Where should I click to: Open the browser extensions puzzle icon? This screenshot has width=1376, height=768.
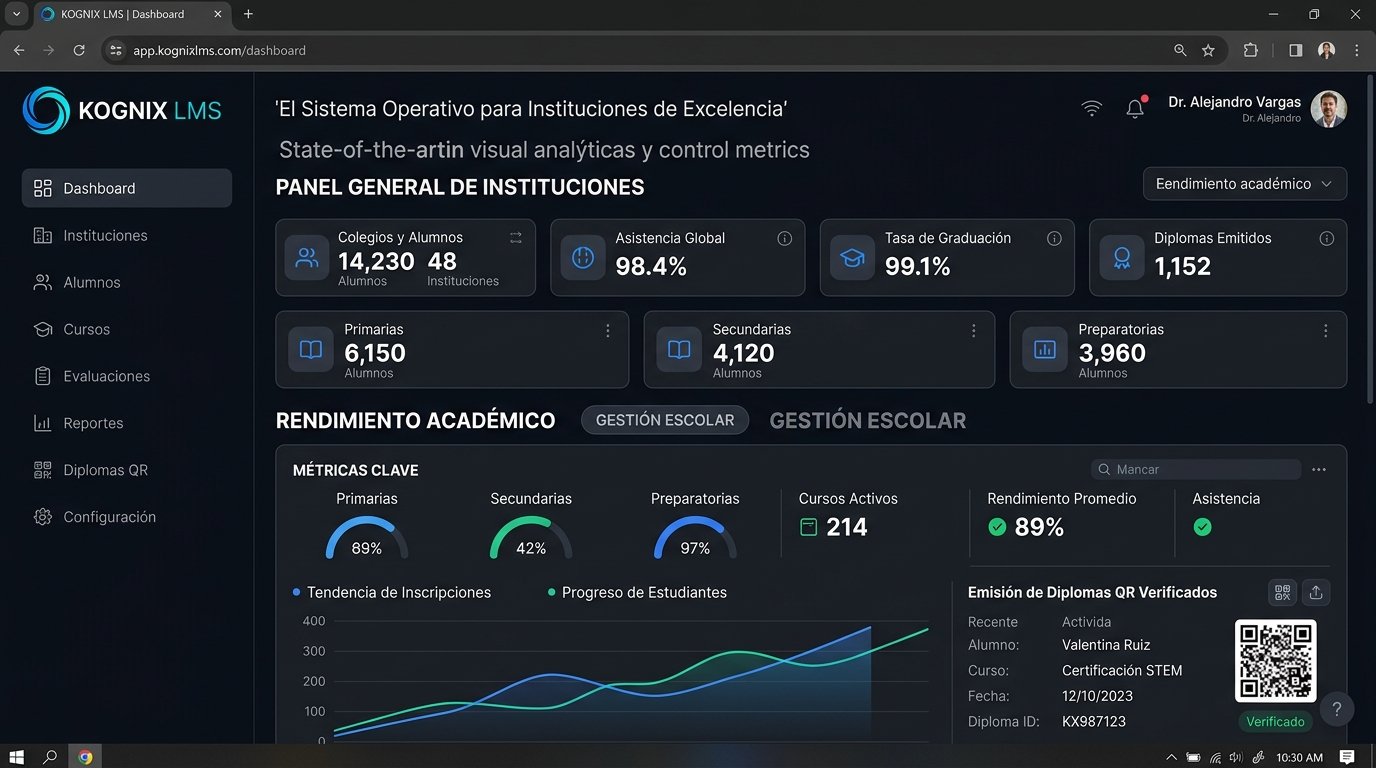pyautogui.click(x=1251, y=50)
